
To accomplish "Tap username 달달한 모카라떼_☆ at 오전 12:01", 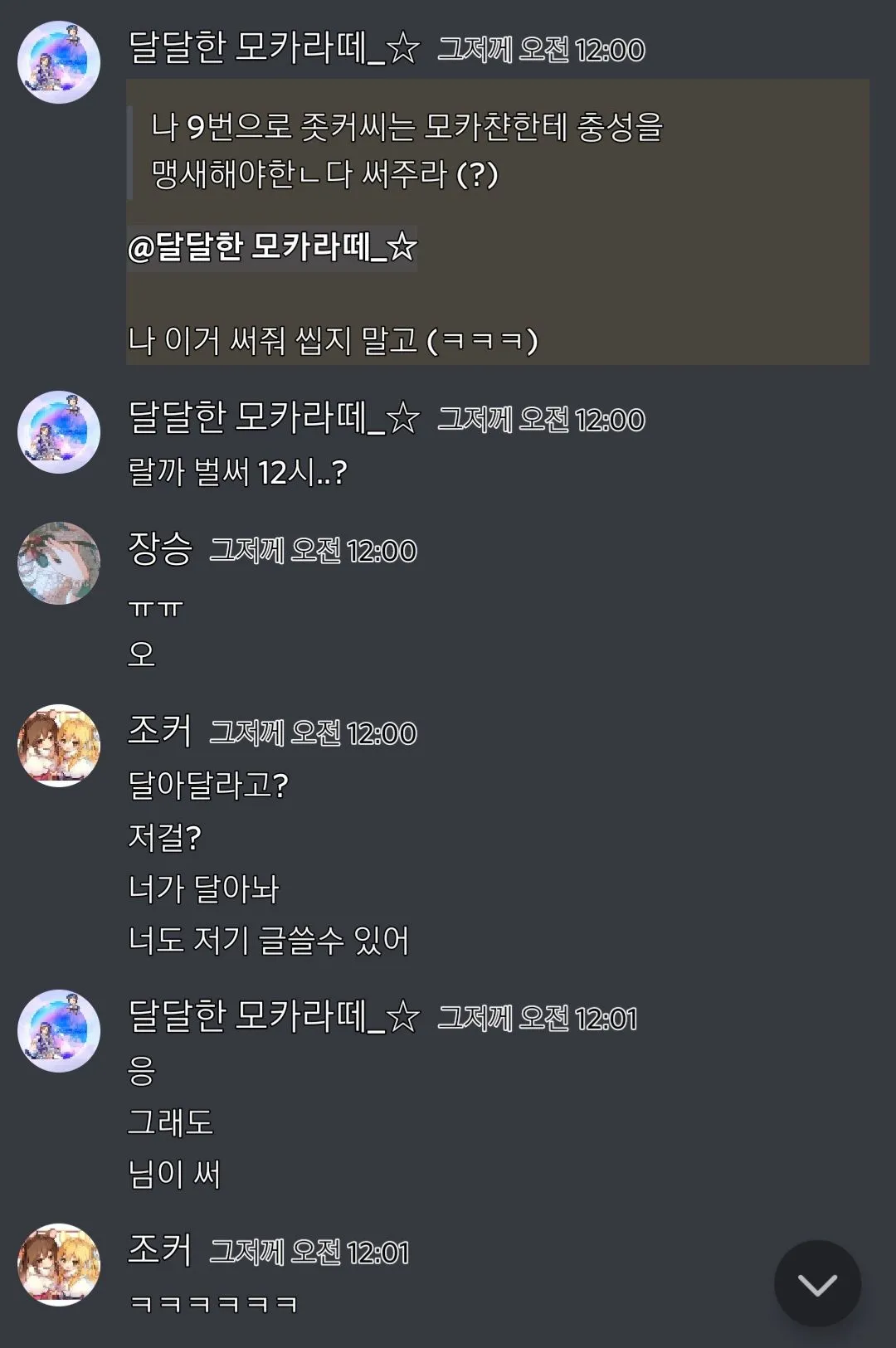I will click(275, 1015).
